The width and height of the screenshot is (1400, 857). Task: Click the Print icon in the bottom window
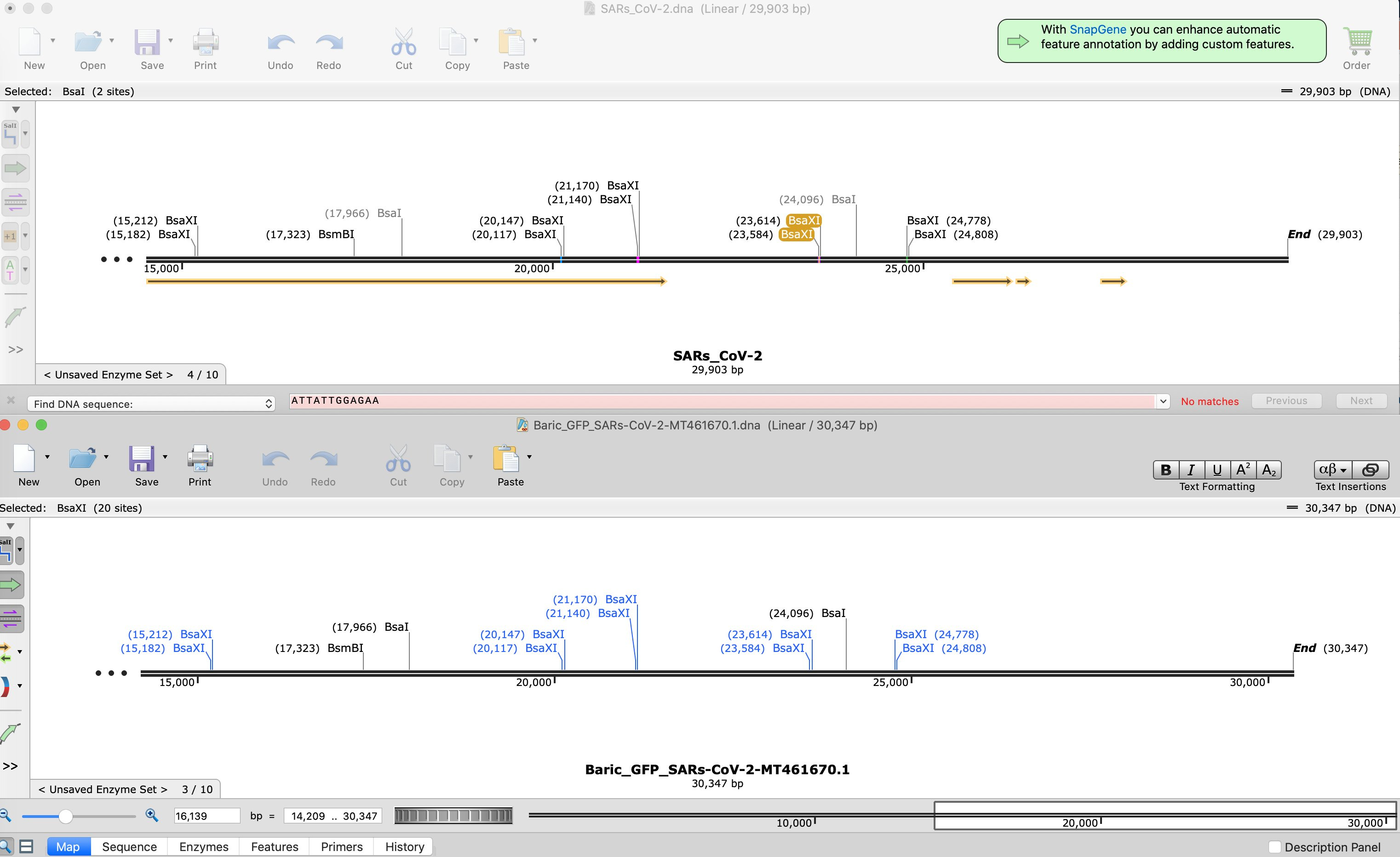pyautogui.click(x=200, y=459)
